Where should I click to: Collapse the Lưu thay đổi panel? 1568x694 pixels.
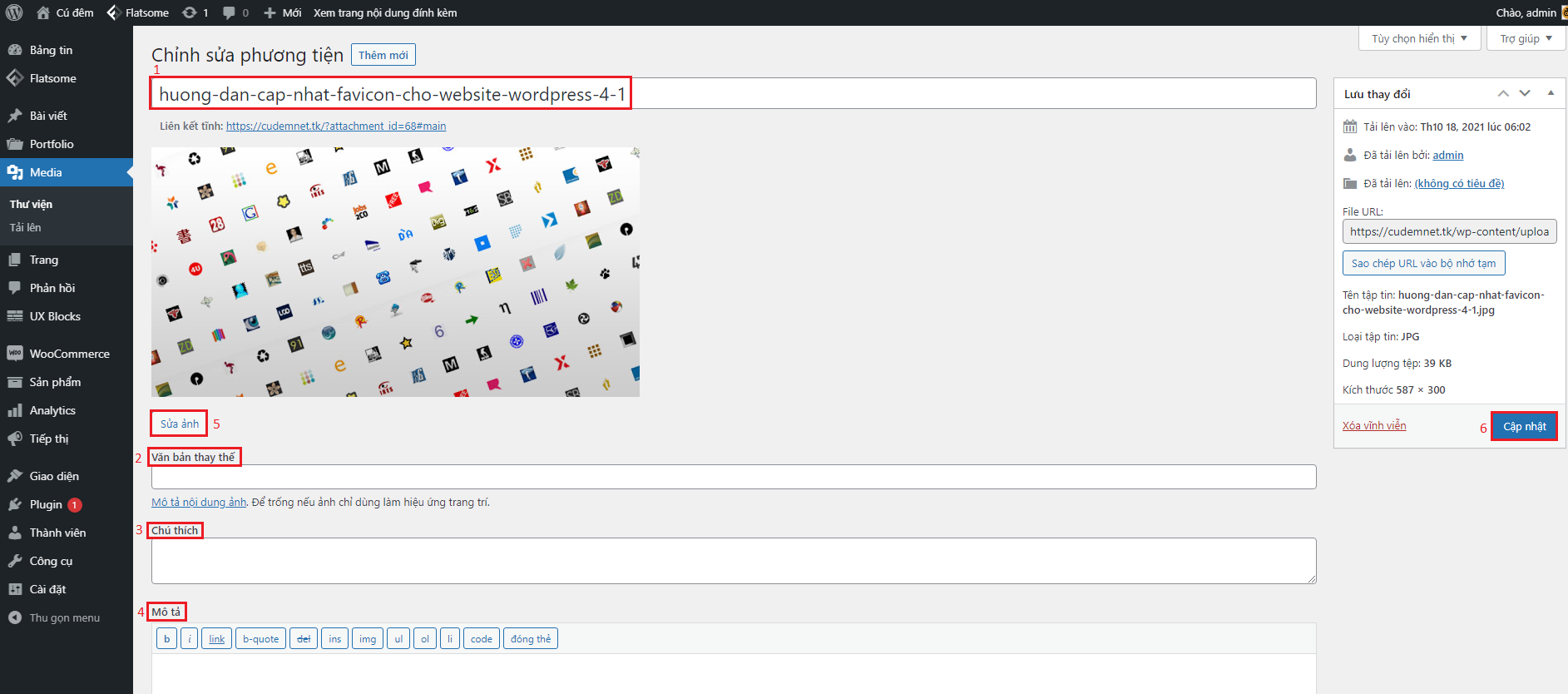[1551, 93]
